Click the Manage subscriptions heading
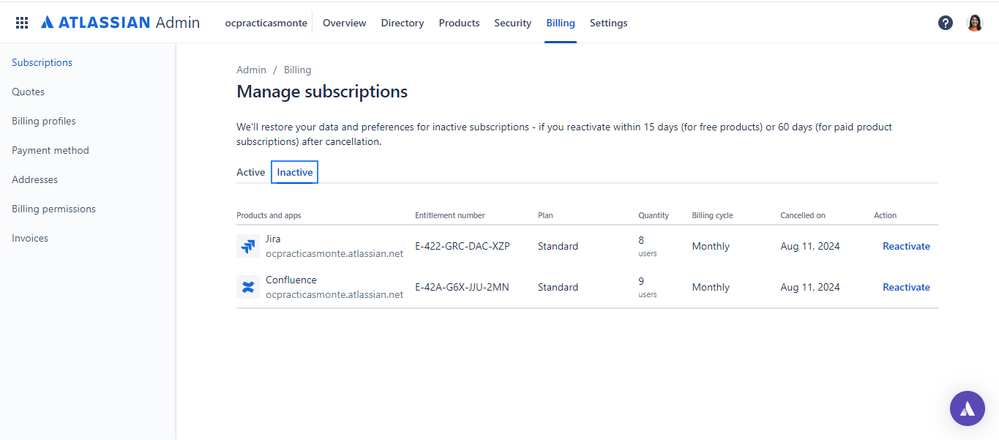Image resolution: width=999 pixels, height=440 pixels. 322,92
